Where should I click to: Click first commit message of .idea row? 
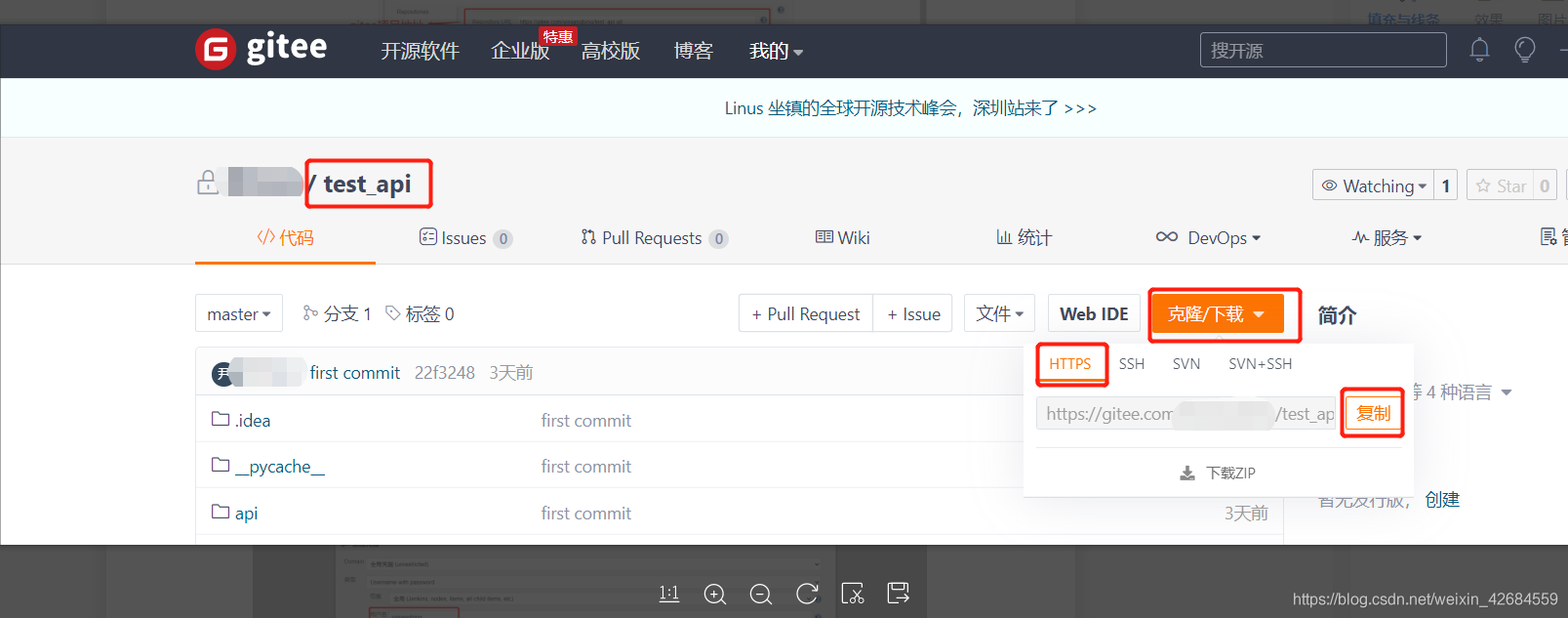click(x=586, y=420)
